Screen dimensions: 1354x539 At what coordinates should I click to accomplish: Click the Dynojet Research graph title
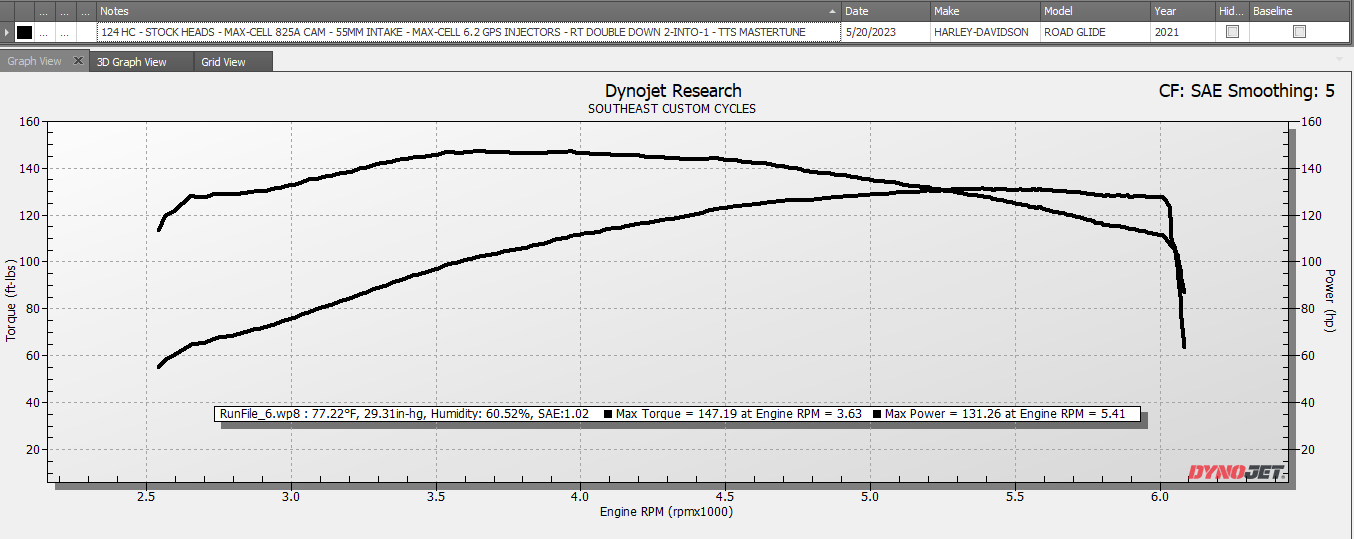(673, 91)
